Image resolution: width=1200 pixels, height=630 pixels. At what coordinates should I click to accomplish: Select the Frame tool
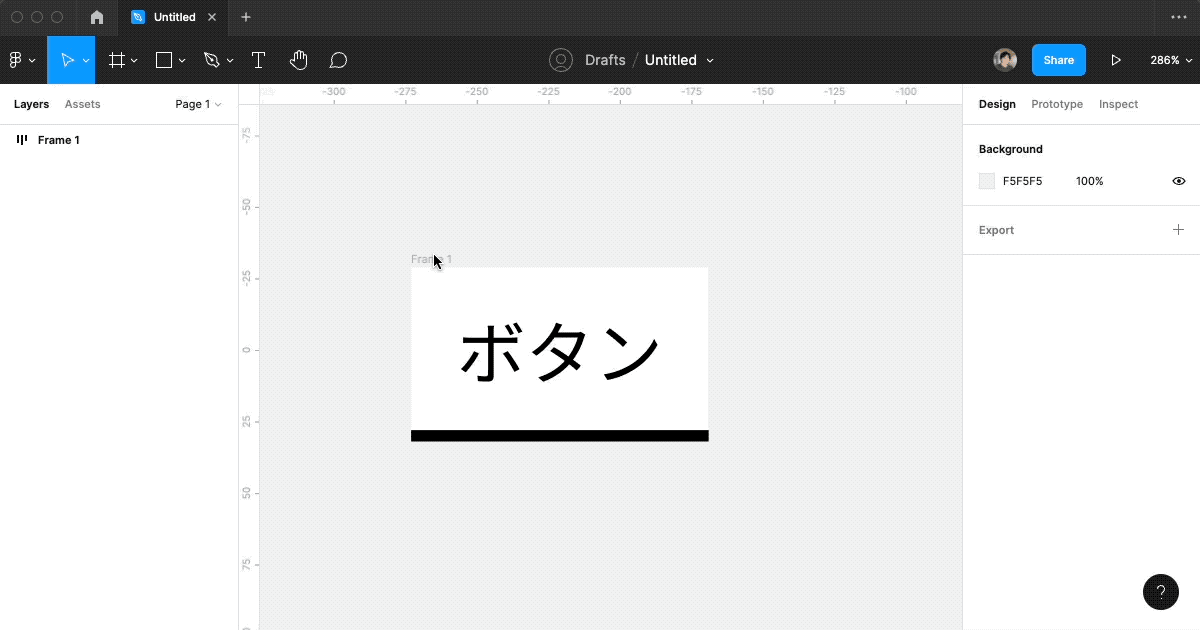click(117, 59)
